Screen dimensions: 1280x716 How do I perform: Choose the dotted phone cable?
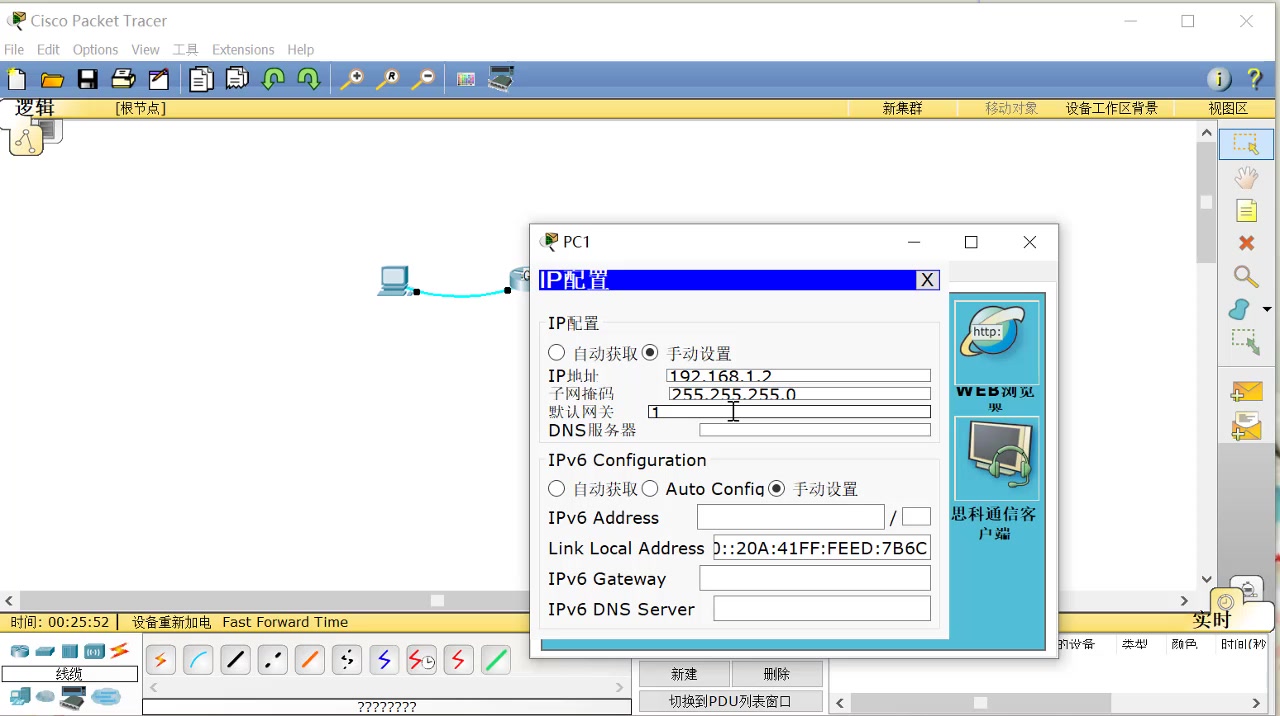coord(346,660)
